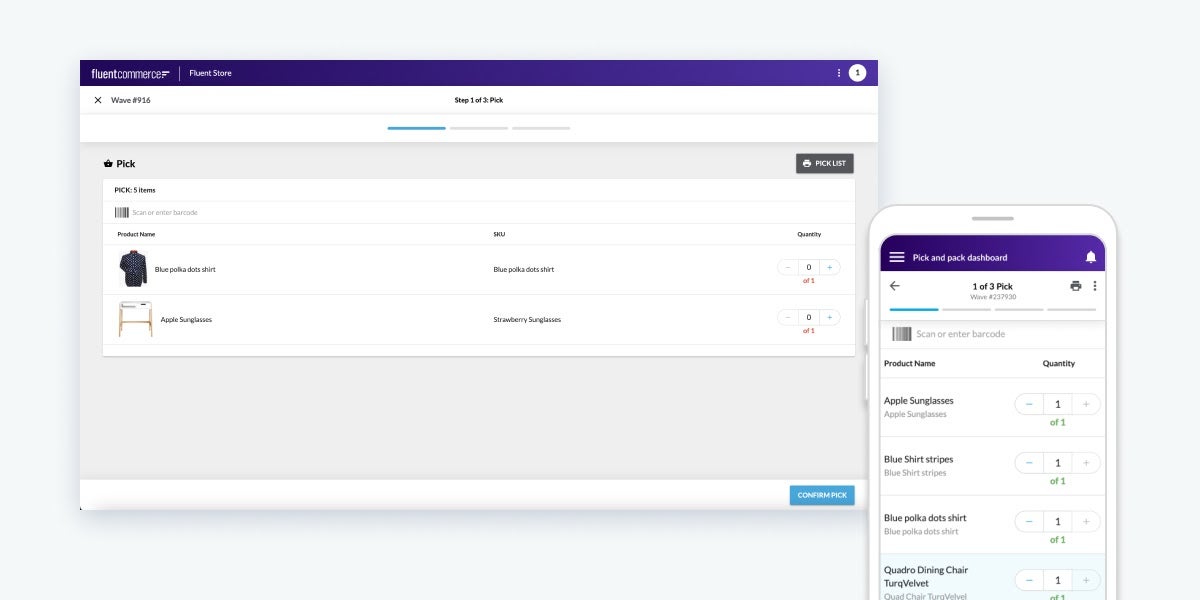The width and height of the screenshot is (1200, 600).
Task: Open the three-dot overflow menu in the top bar
Action: click(838, 72)
